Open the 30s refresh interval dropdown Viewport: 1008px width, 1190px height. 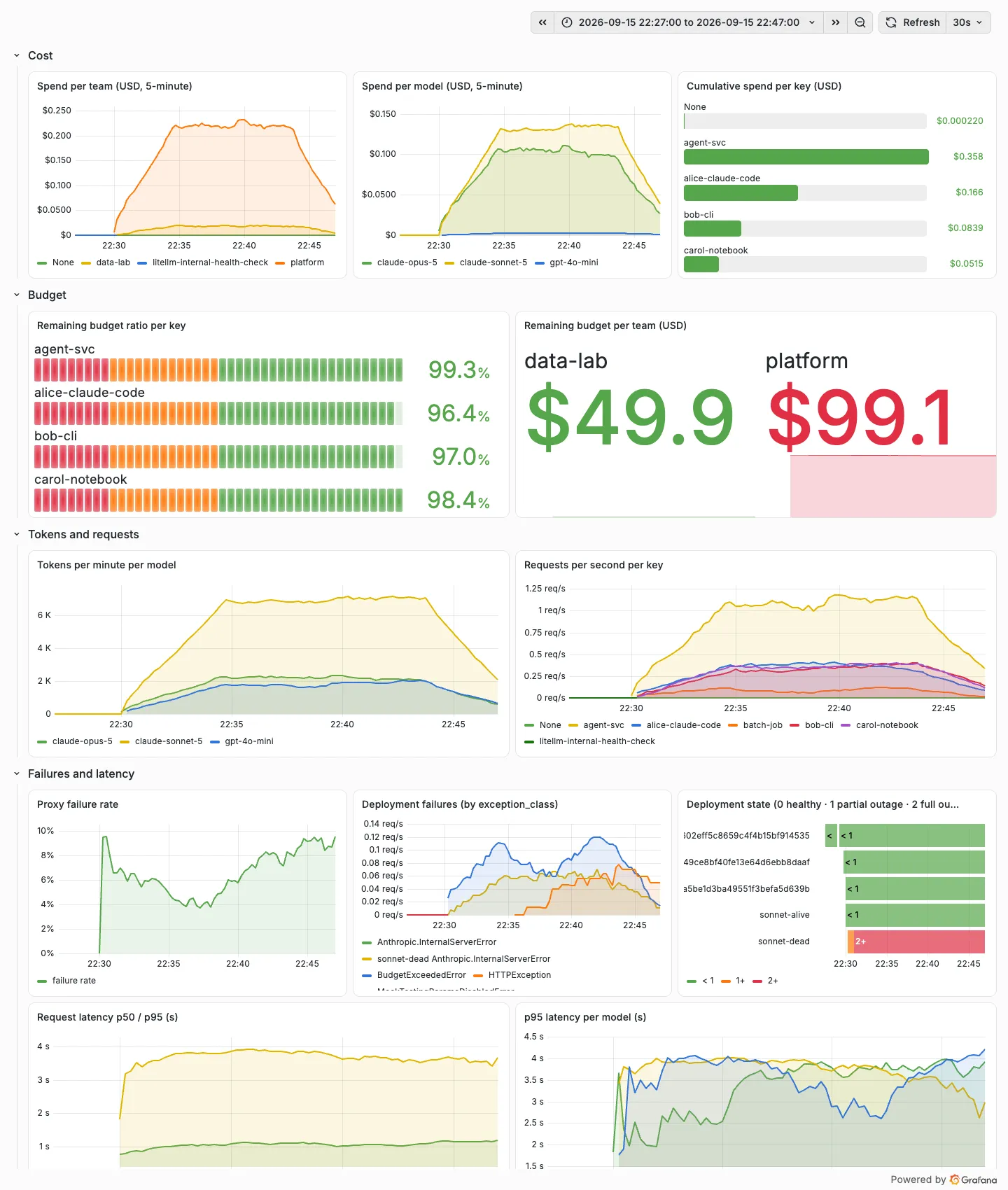[968, 22]
